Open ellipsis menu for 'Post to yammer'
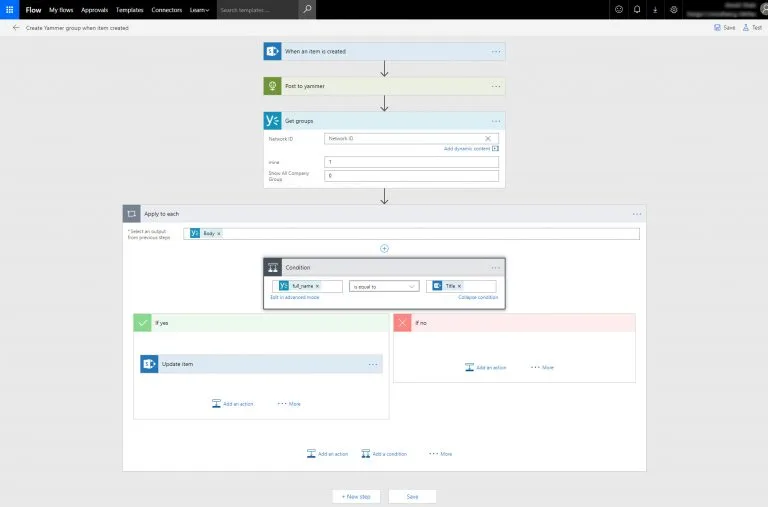 tap(496, 86)
